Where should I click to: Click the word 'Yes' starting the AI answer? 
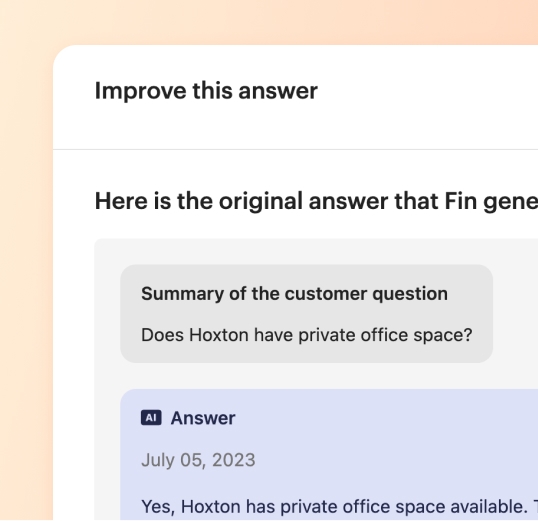pos(158,507)
